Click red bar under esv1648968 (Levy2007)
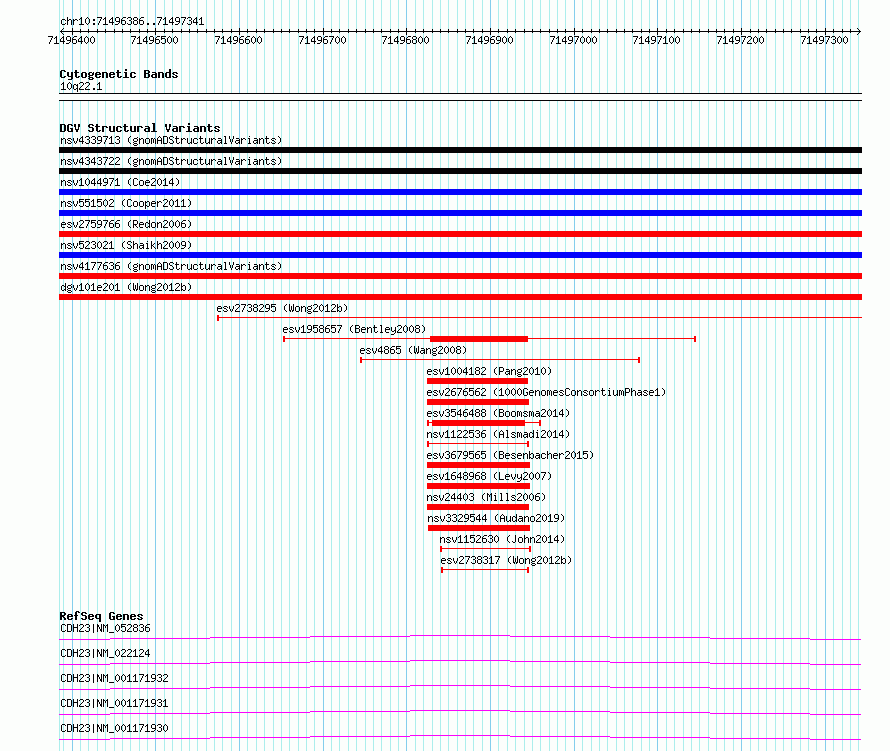The height and width of the screenshot is (751, 890). coord(478,486)
